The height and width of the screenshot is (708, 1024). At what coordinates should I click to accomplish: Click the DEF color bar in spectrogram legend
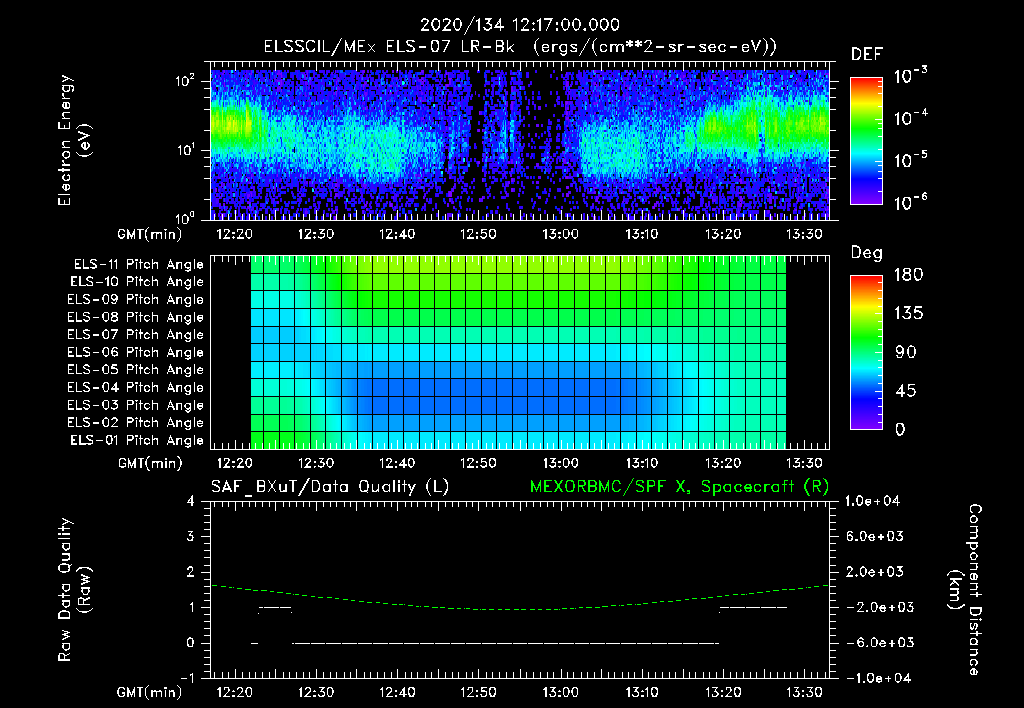pyautogui.click(x=866, y=140)
